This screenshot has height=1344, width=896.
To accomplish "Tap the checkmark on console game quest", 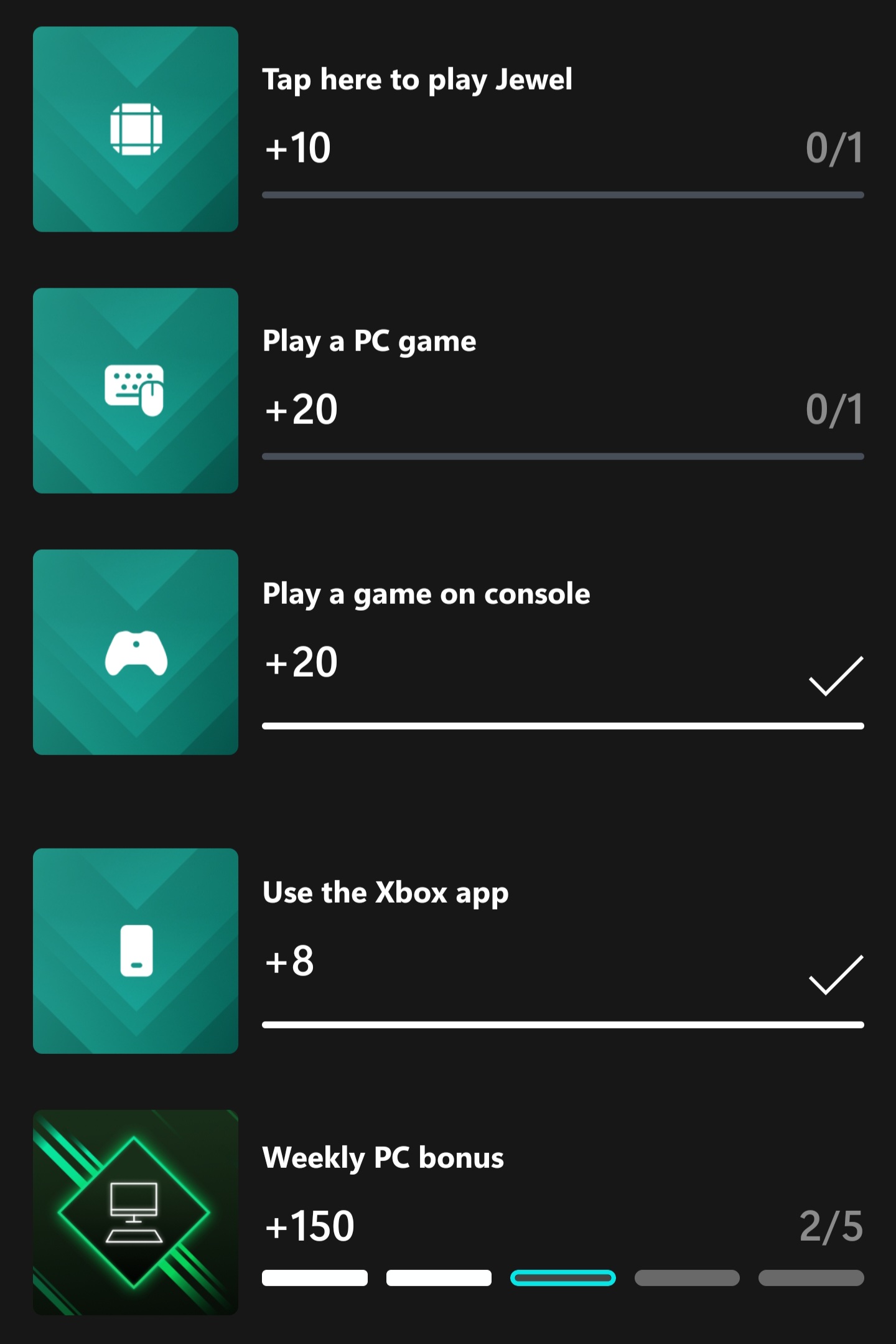I will click(836, 675).
